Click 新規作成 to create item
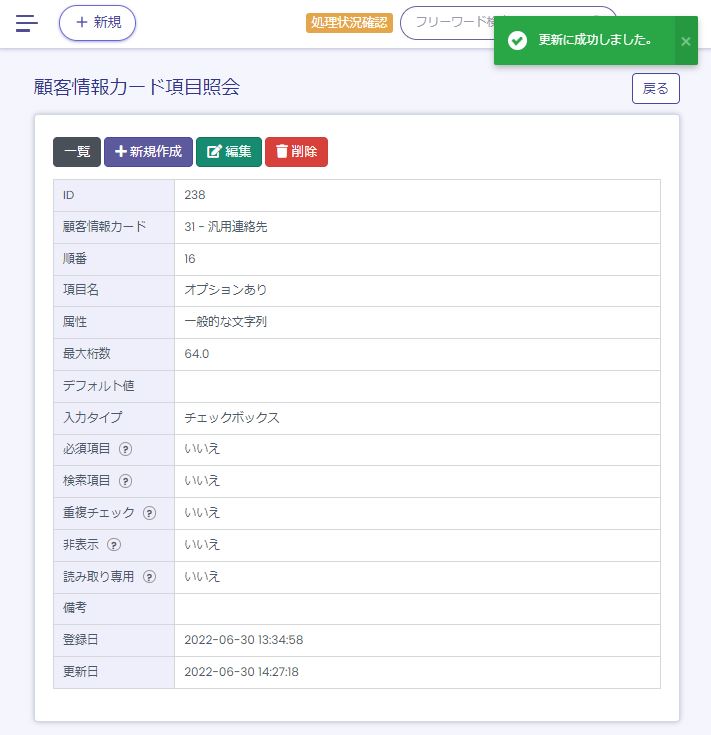Image resolution: width=711 pixels, height=735 pixels. (148, 152)
